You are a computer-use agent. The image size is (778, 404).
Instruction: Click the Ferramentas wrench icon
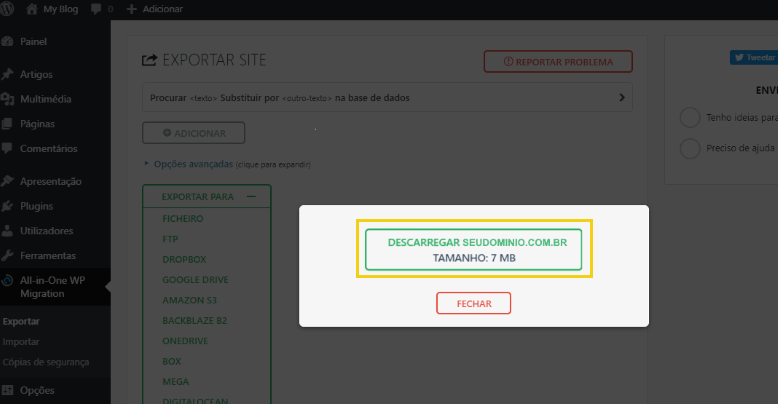tap(7, 256)
